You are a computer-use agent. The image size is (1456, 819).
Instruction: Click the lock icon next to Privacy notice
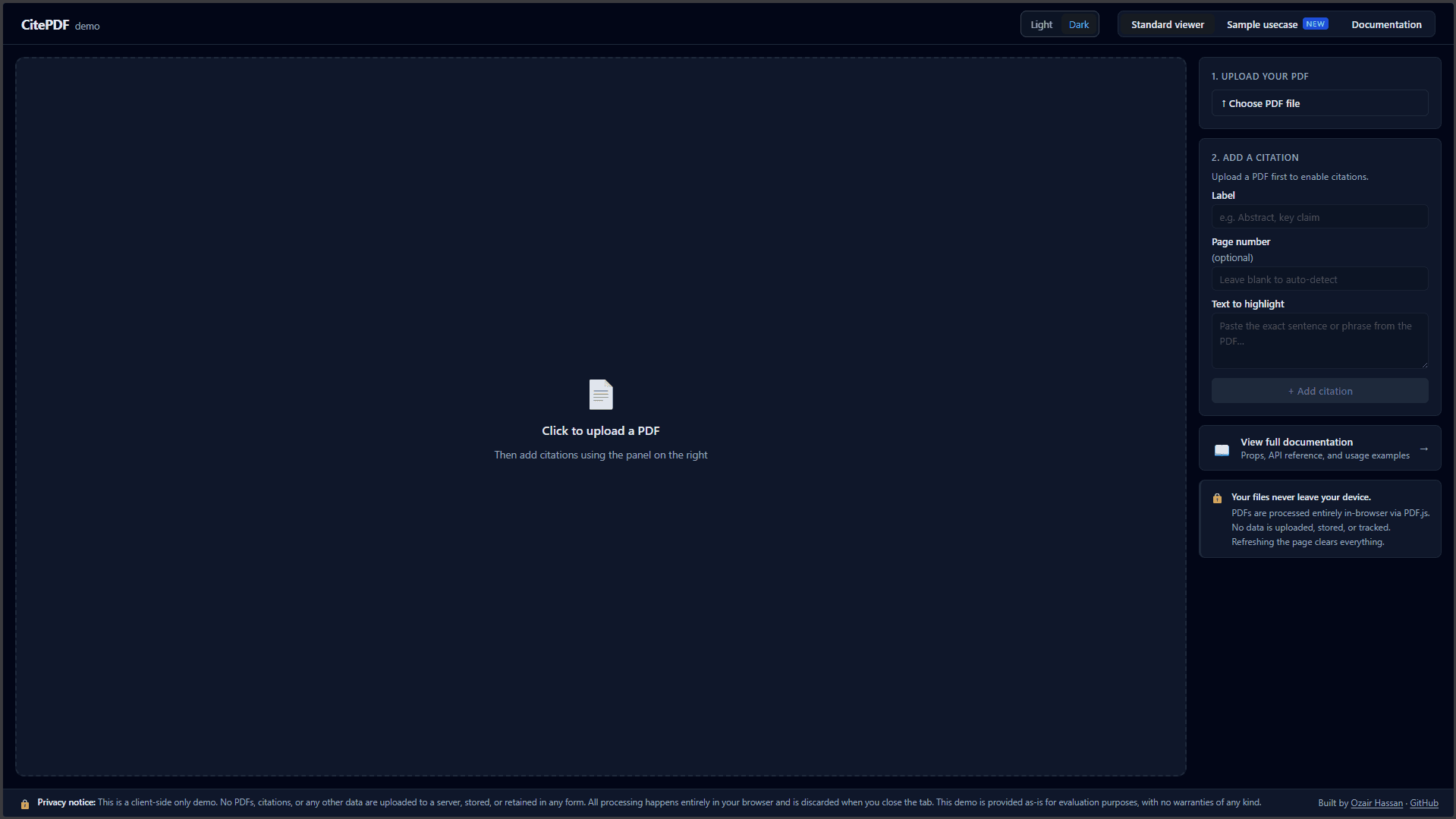(x=25, y=804)
